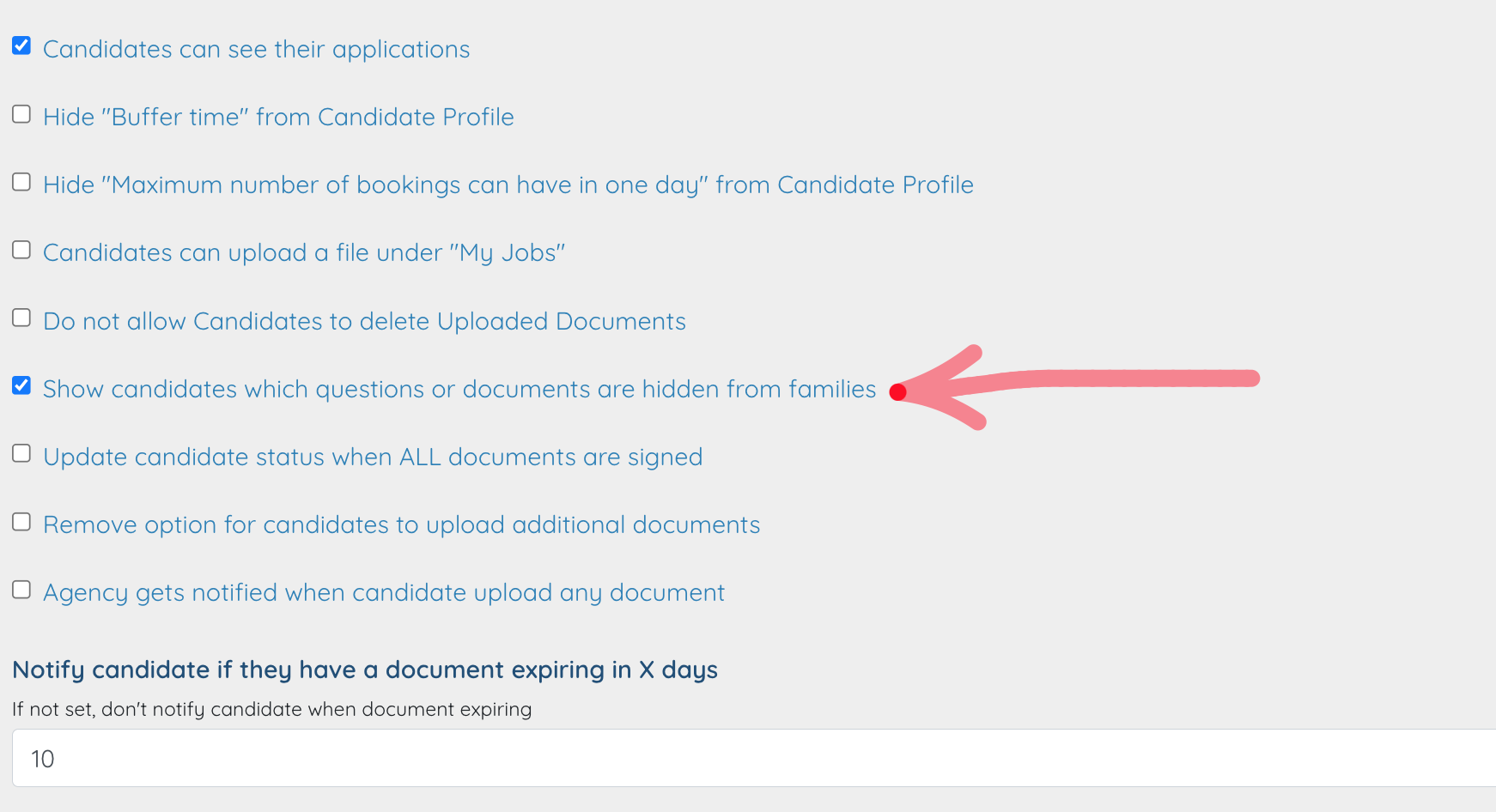Tick the Hide "Buffer time" checkbox
Screen dimensions: 1496x812
click(21, 114)
